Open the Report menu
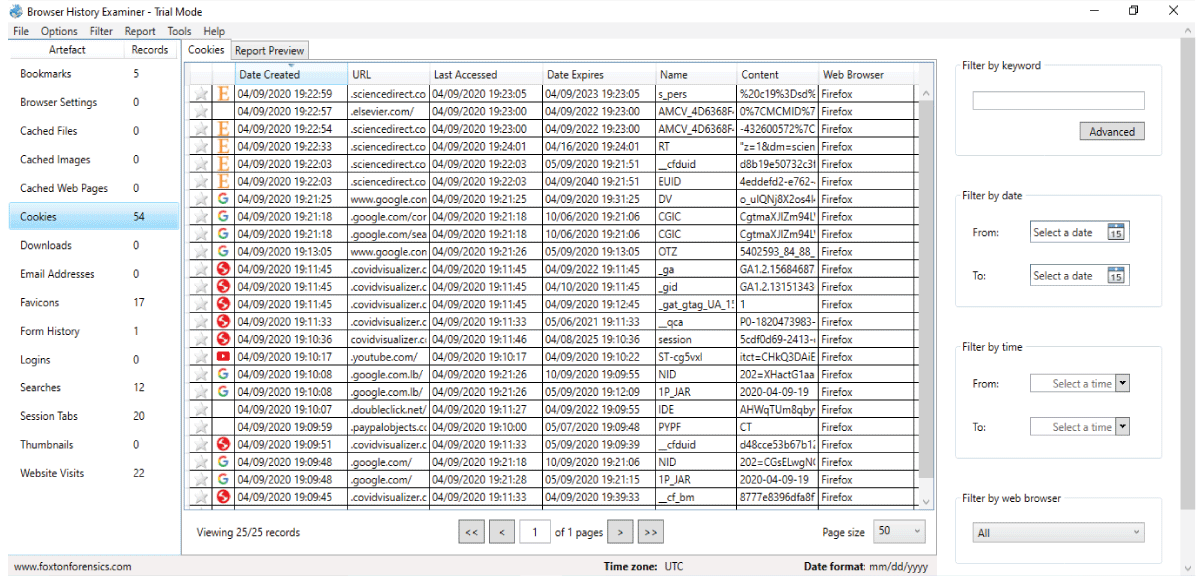1200x576 pixels. tap(140, 31)
